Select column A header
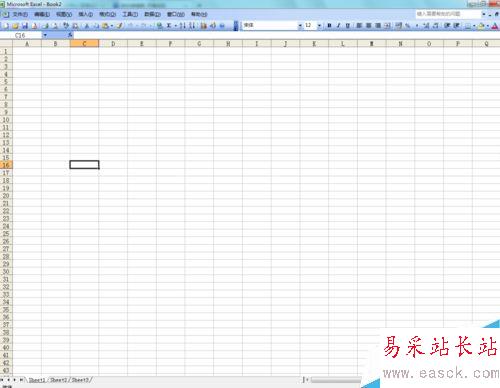Viewport: 500px width, 388px height. [27, 44]
